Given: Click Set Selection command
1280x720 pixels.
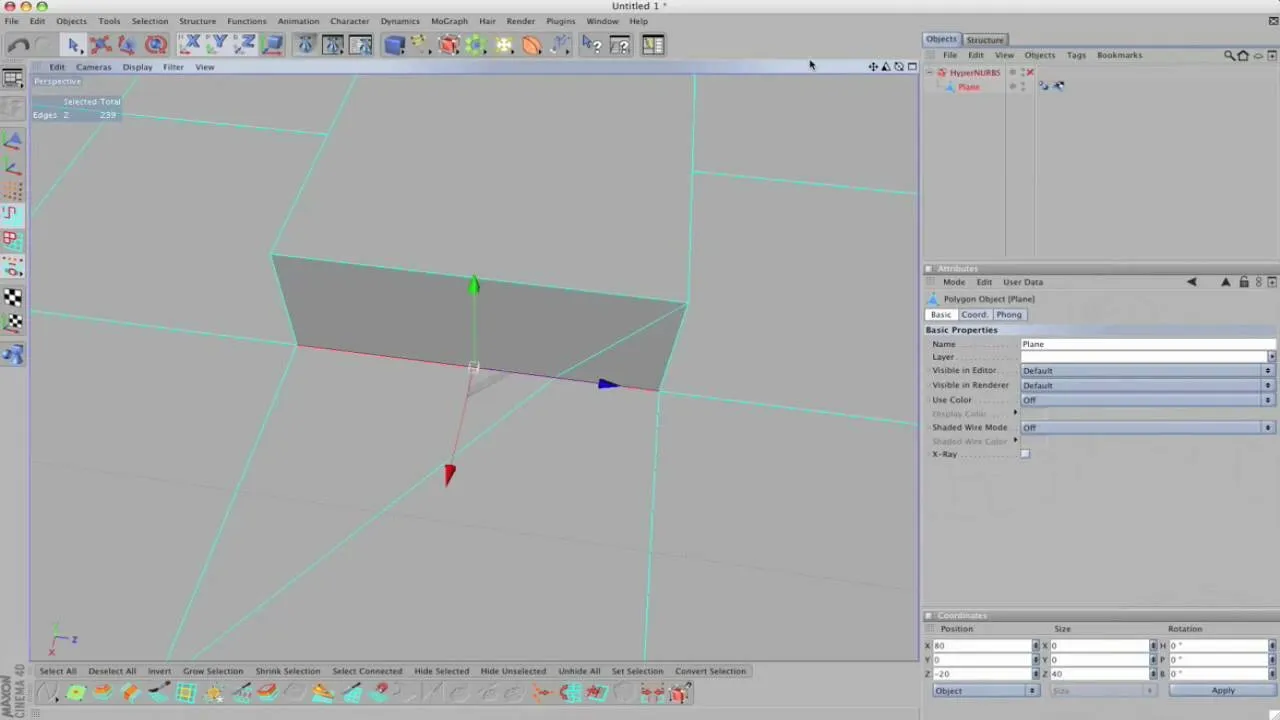Looking at the screenshot, I should [x=637, y=671].
